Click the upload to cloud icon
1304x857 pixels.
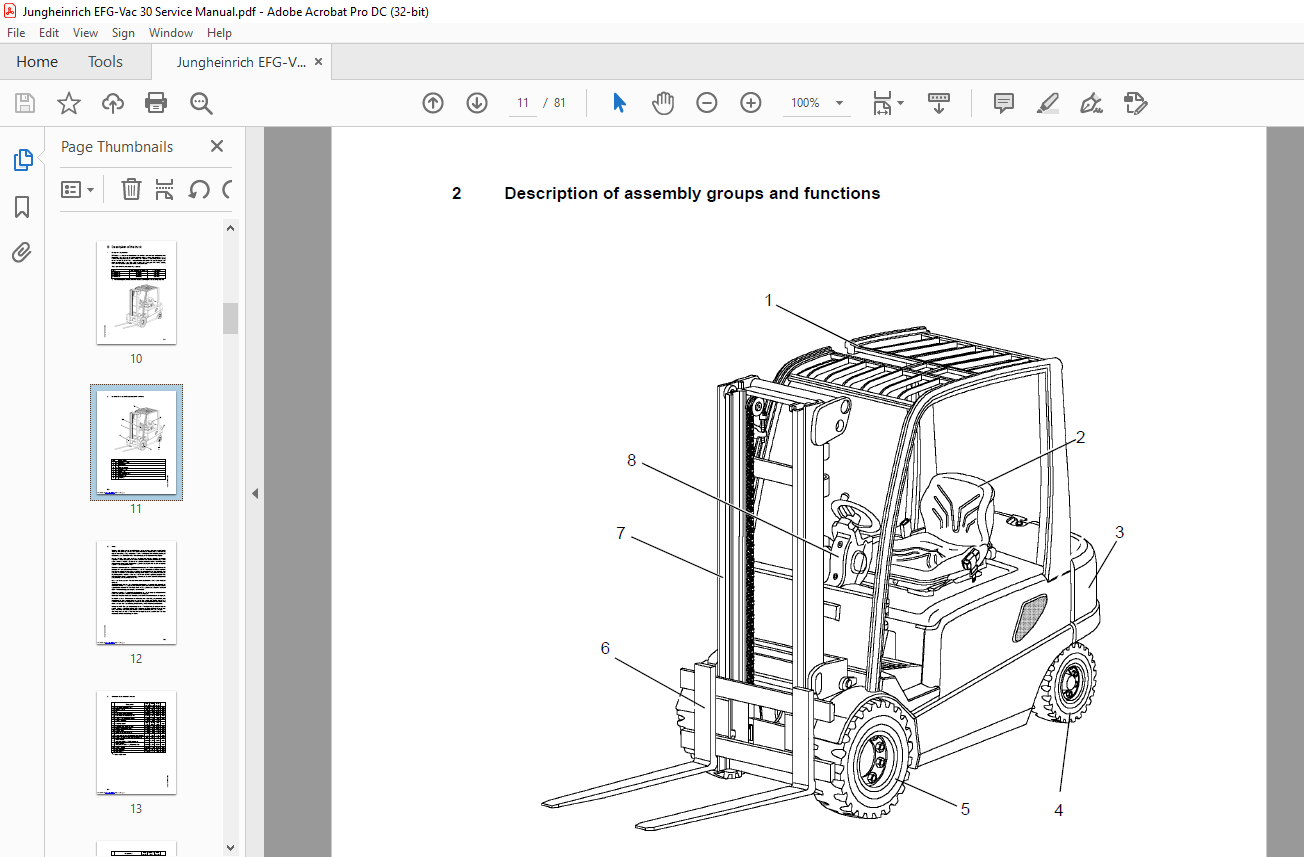[x=113, y=103]
